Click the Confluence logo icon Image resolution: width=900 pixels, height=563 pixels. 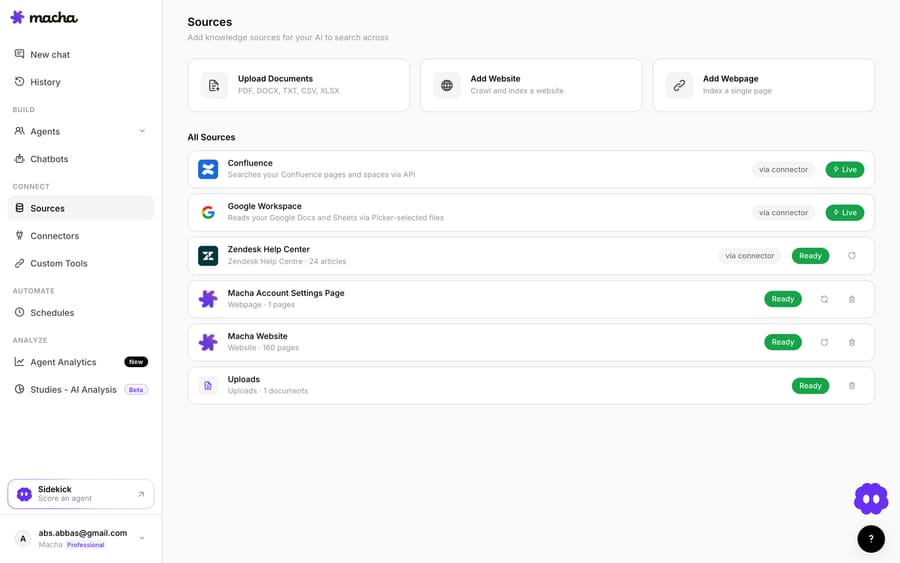pos(208,169)
